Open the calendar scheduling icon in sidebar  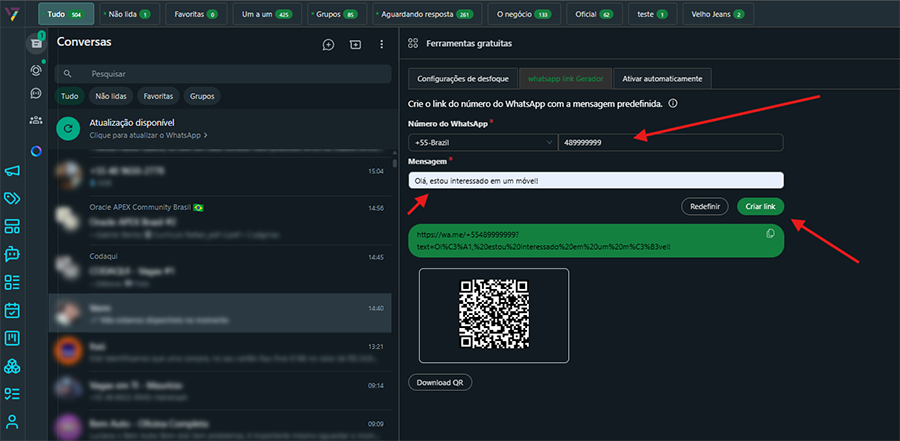(12, 310)
